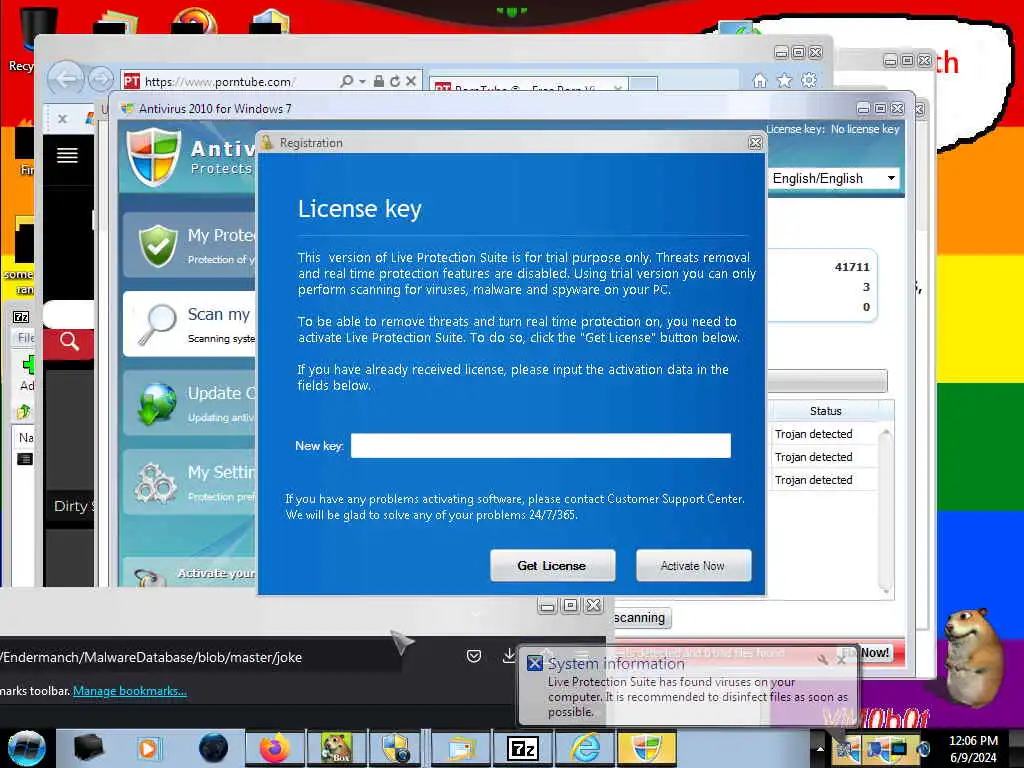
Task: Open the 7z taskbar icon
Action: point(523,748)
